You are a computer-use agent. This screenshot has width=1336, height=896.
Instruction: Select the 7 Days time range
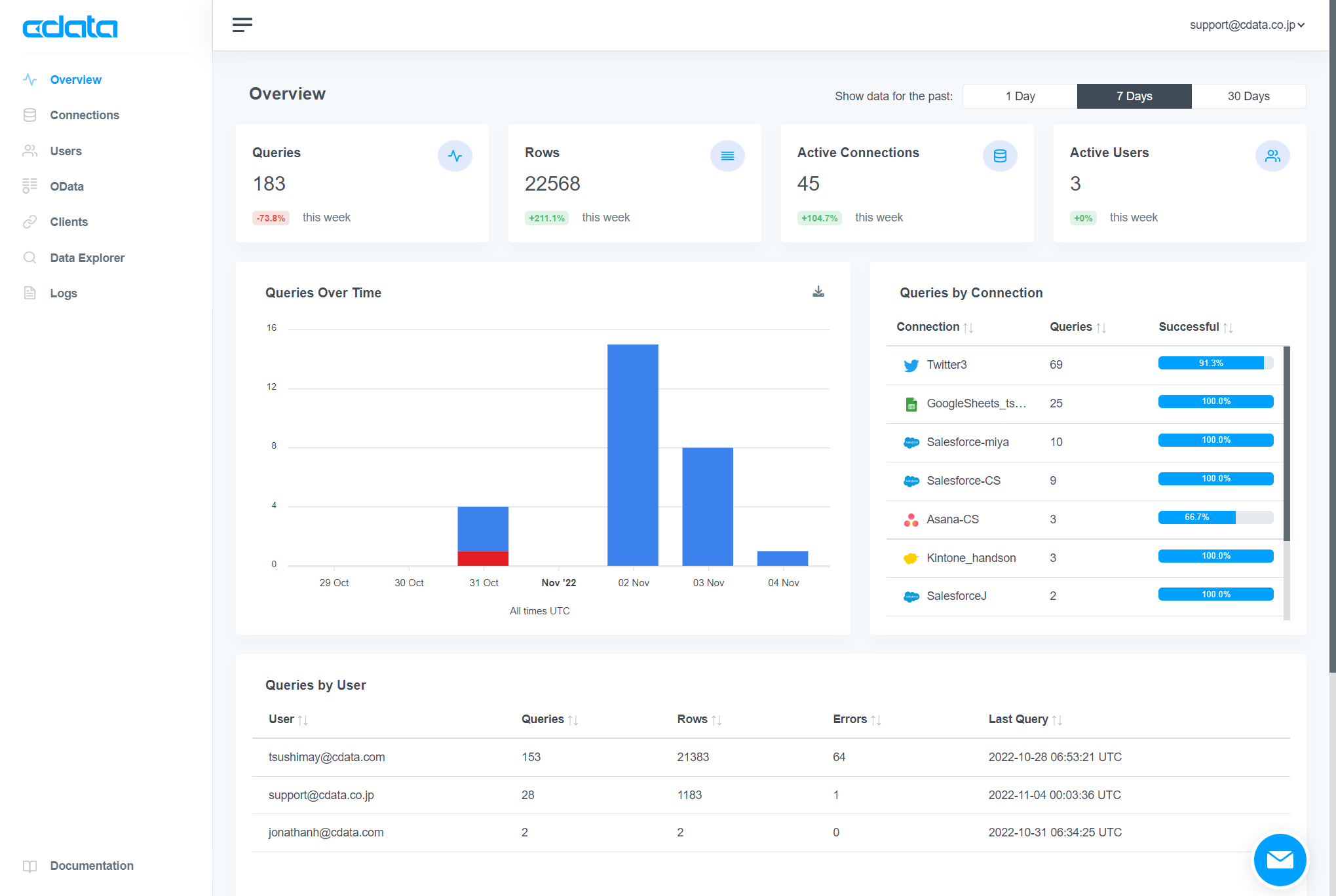[x=1134, y=96]
